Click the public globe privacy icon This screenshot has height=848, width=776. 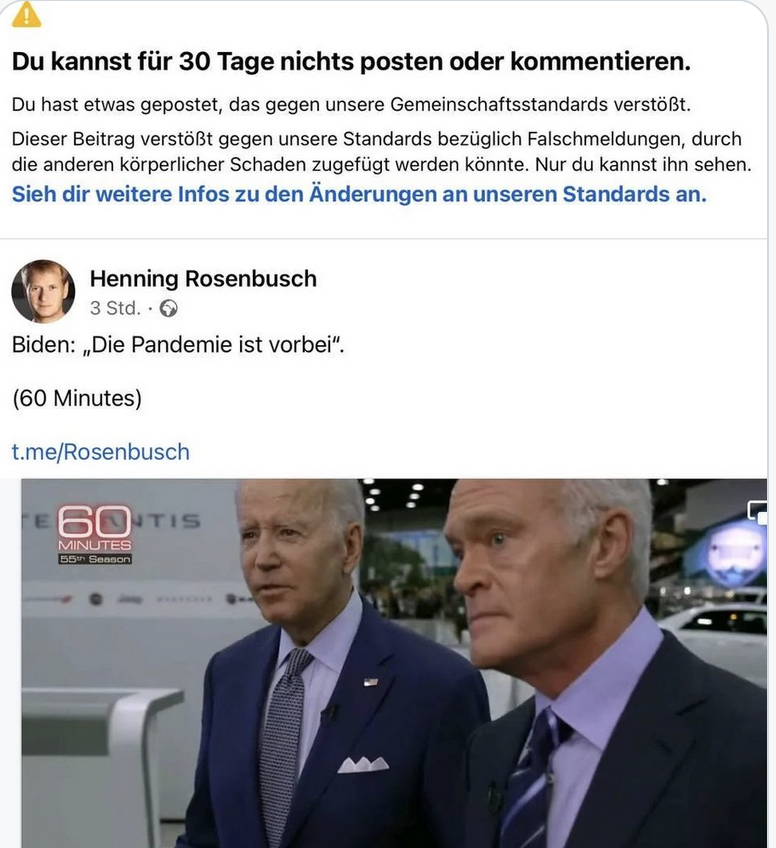point(169,308)
